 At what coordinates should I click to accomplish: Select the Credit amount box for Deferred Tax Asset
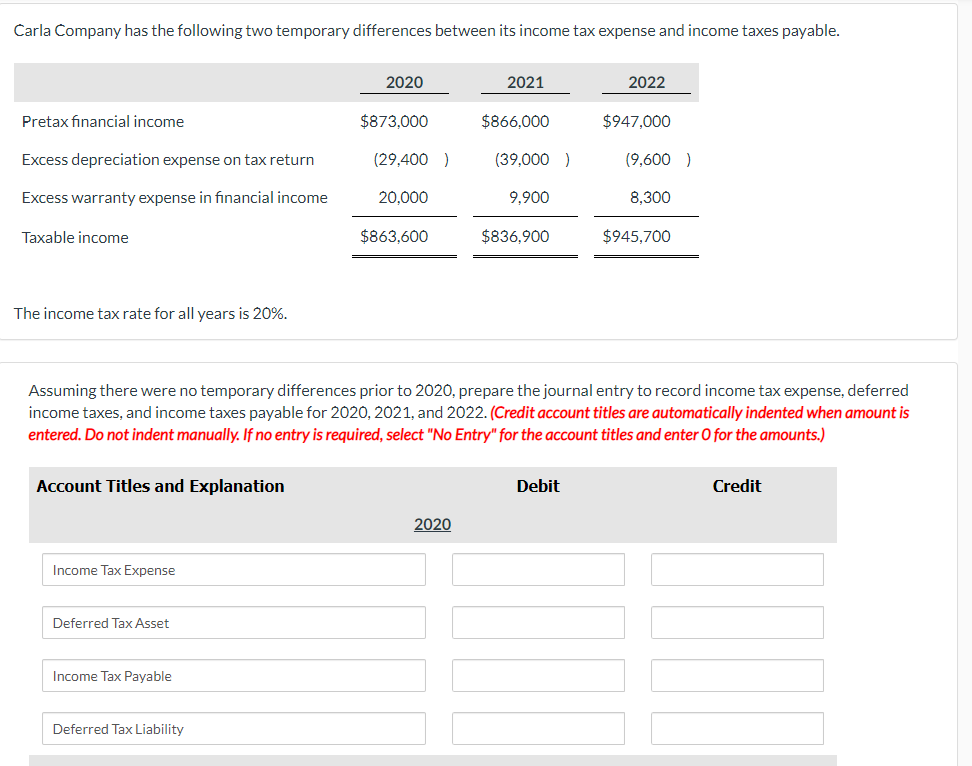pyautogui.click(x=737, y=622)
